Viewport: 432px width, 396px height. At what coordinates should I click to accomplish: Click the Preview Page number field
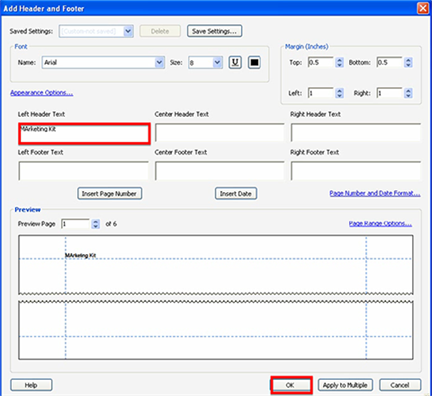pos(76,224)
